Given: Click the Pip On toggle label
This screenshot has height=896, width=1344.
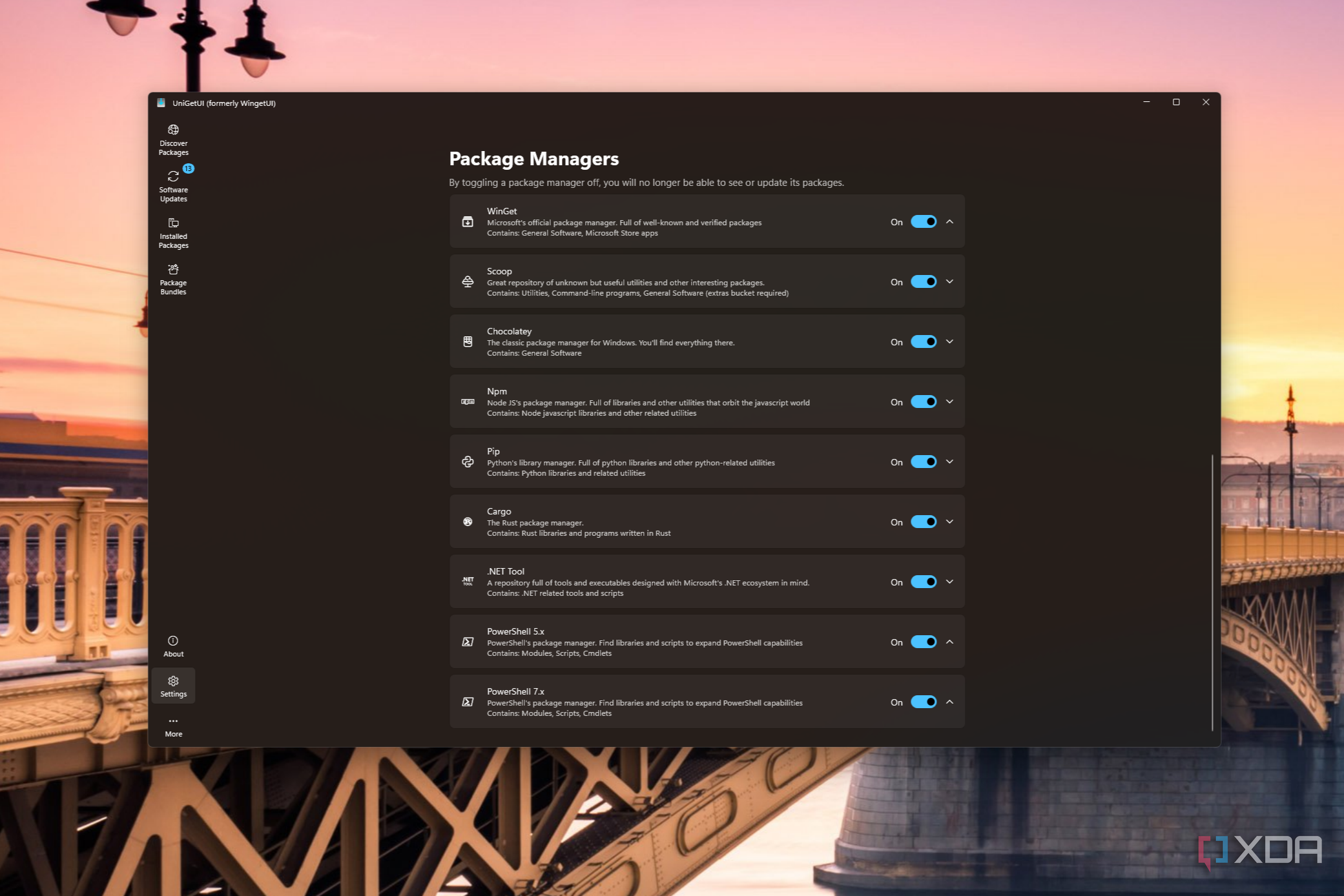Looking at the screenshot, I should click(896, 462).
